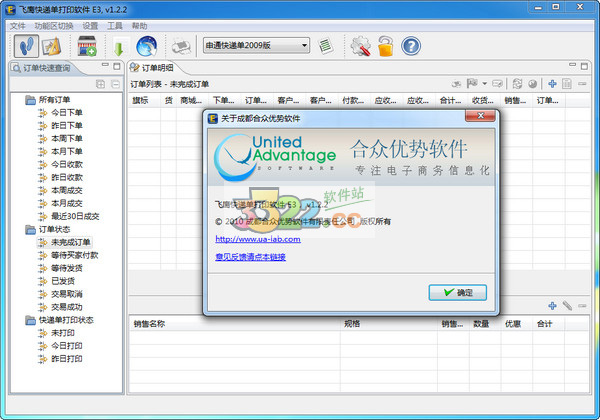Viewport: 600px width, 420px height.
Task: Expand all tree nodes plus icon
Action: pyautogui.click(x=101, y=84)
